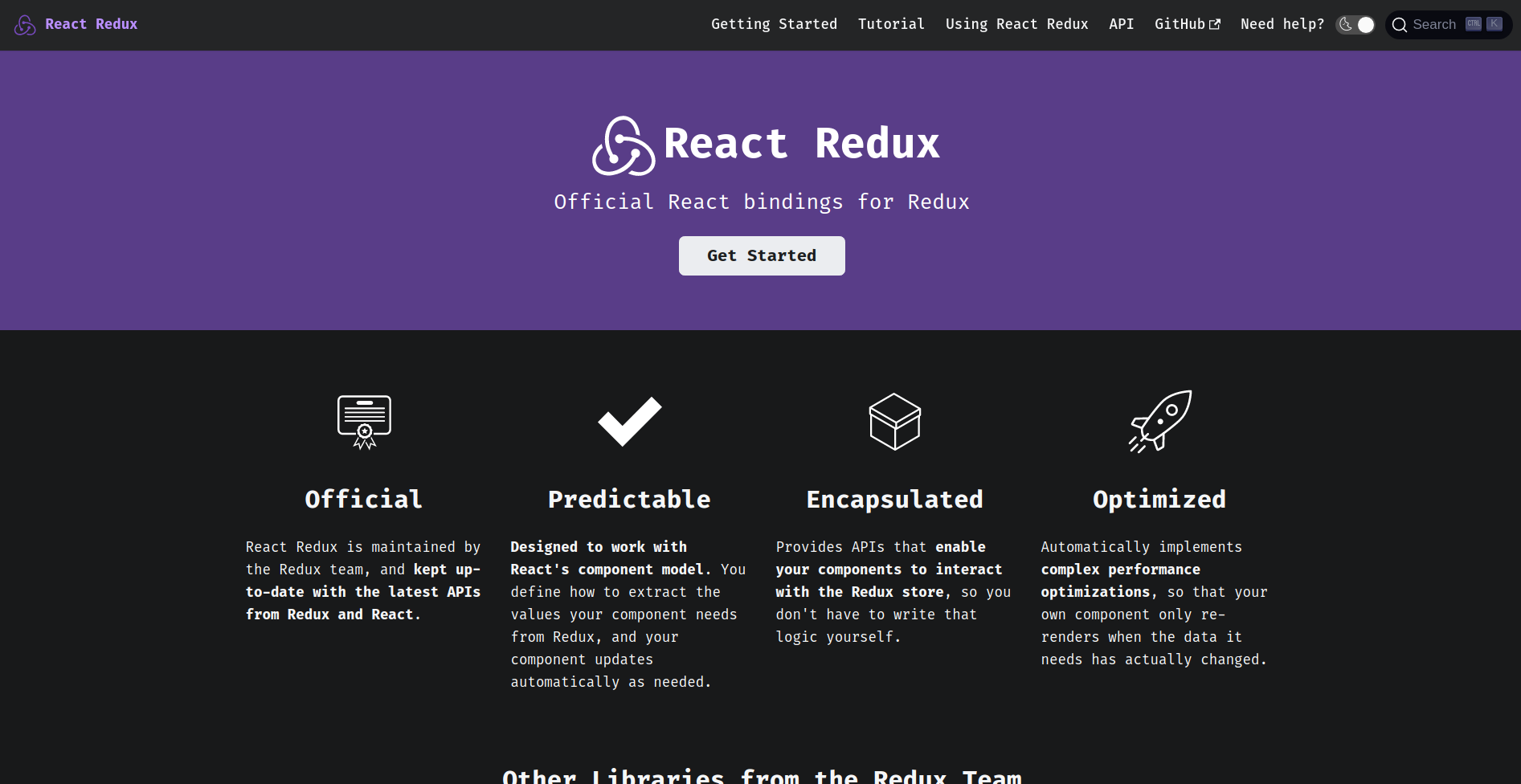
Task: Click the search magnifier icon
Action: [1400, 25]
